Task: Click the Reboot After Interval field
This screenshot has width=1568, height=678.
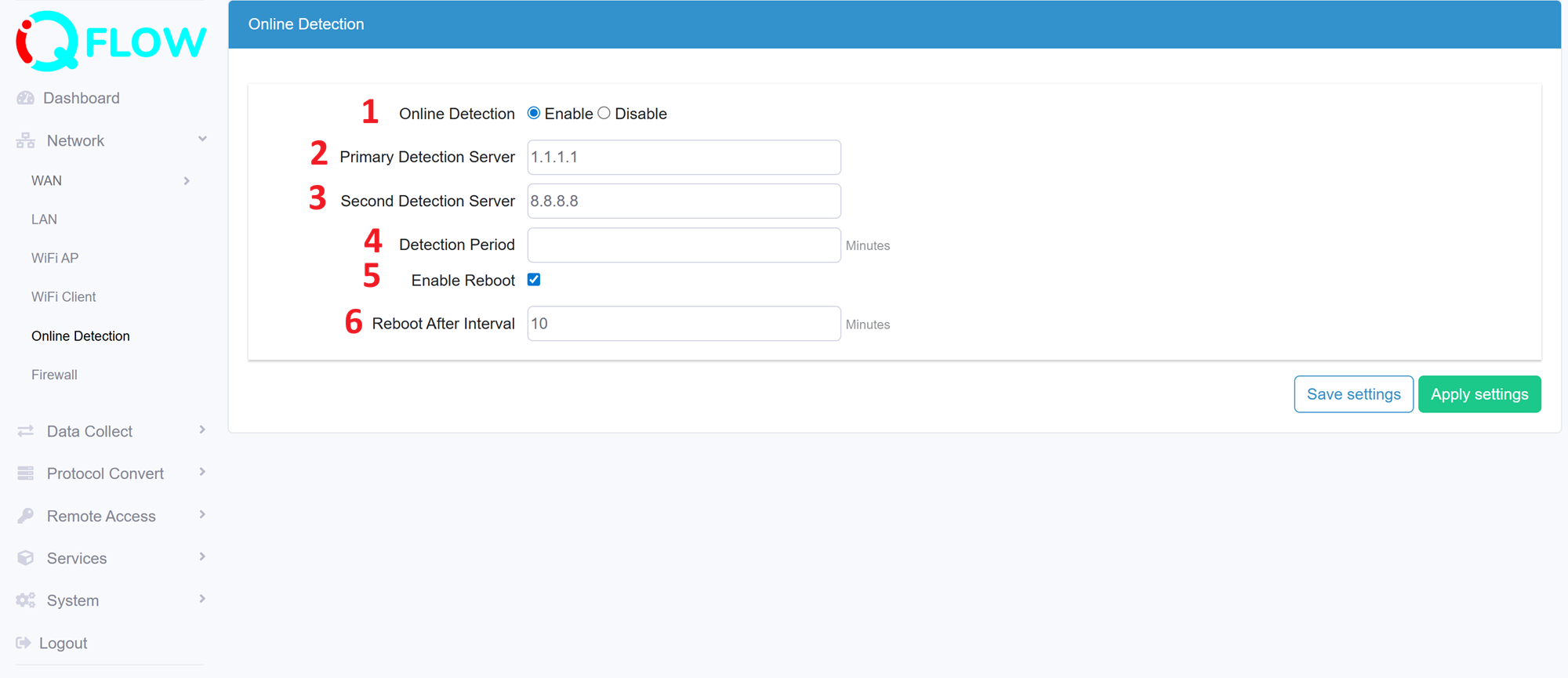Action: point(684,324)
